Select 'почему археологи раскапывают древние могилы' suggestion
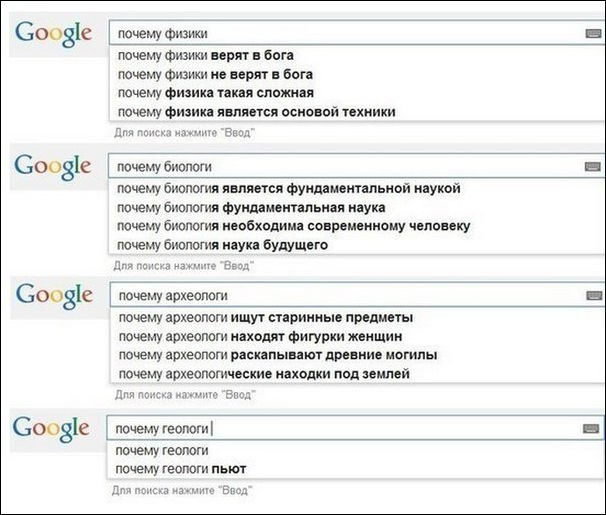Screen dimensions: 606x515 point(277,355)
